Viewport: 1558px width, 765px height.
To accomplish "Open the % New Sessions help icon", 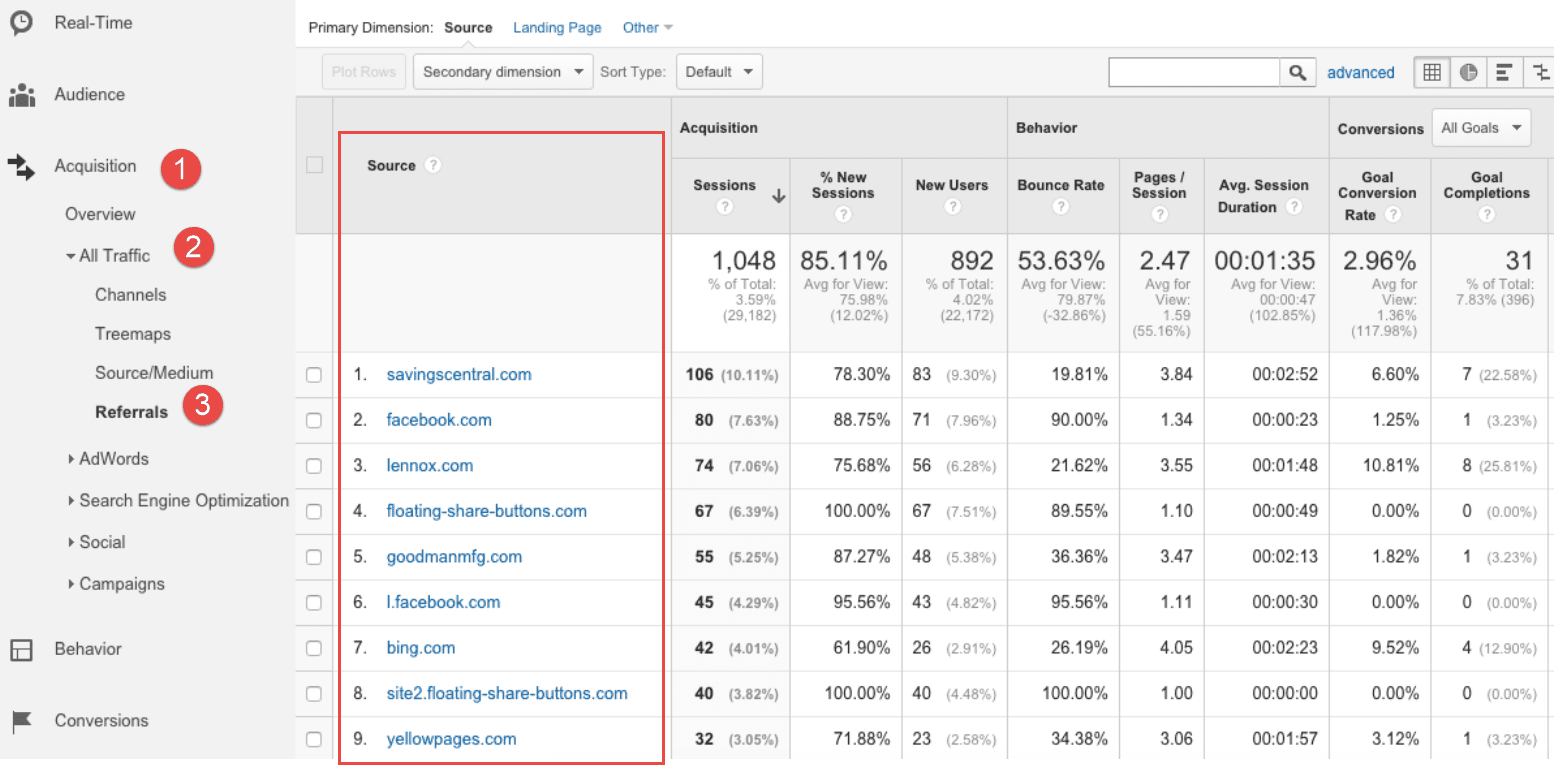I will point(843,215).
